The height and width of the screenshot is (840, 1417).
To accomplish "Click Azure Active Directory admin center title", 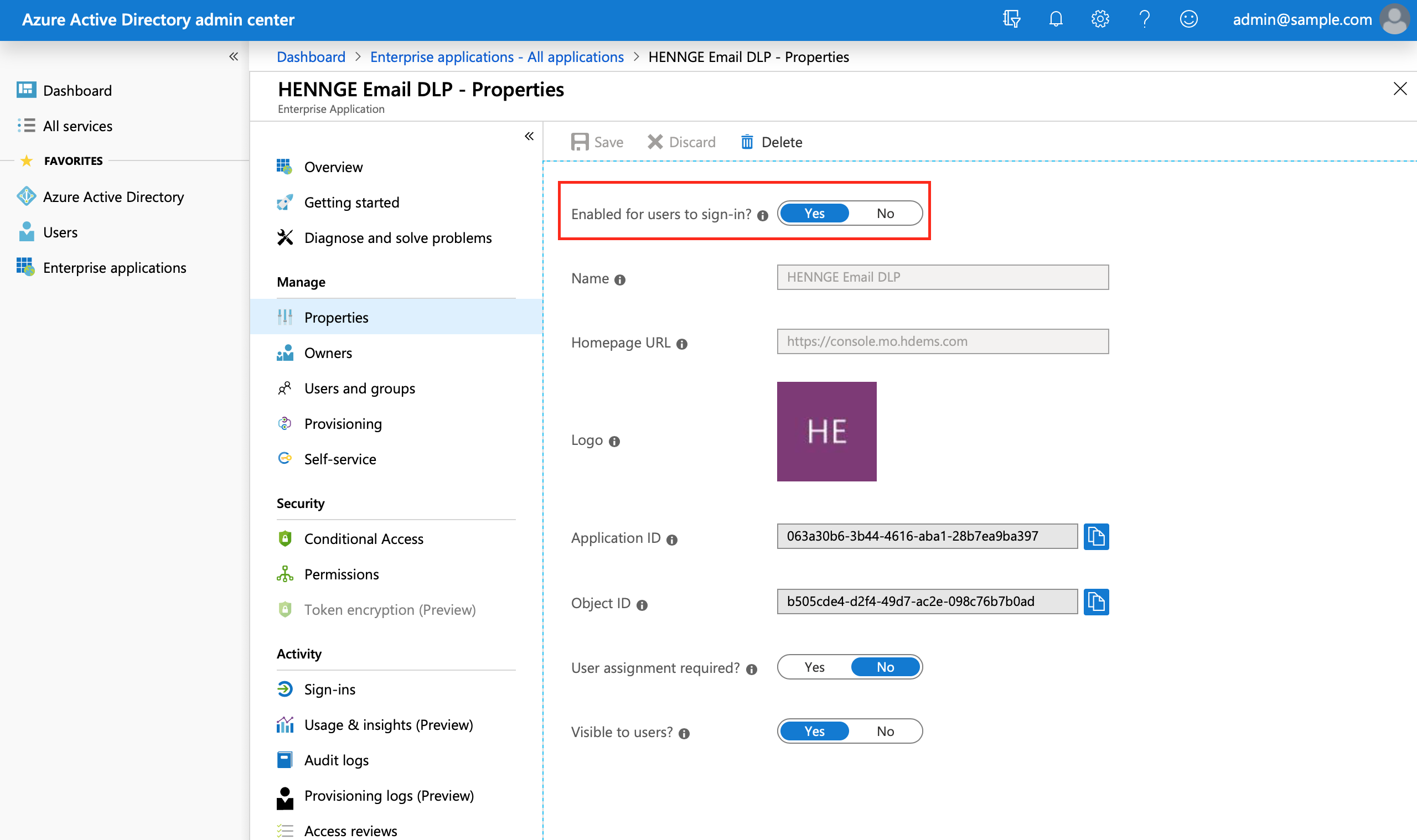I will coord(158,19).
